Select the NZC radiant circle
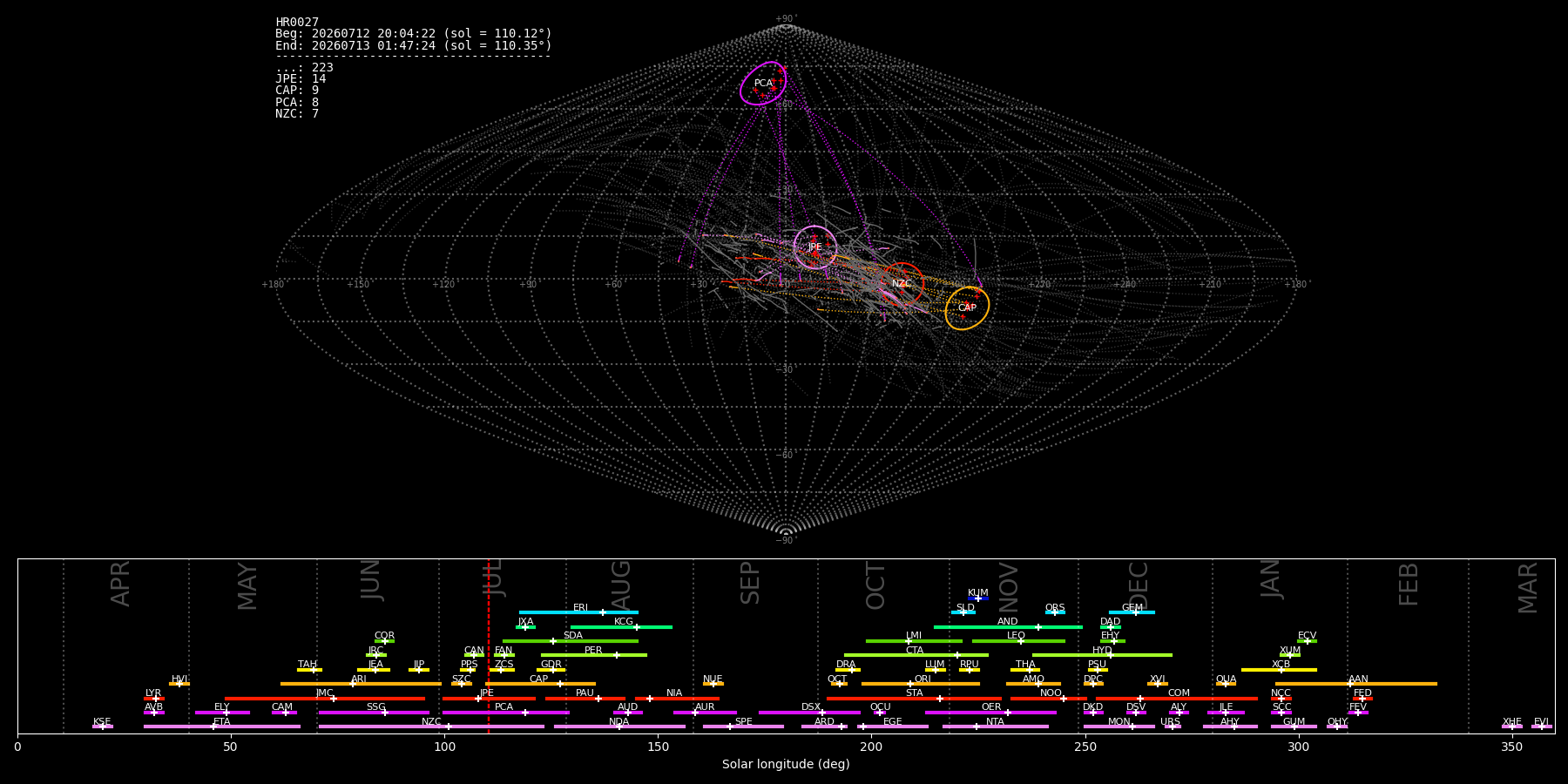The height and width of the screenshot is (784, 1568). click(902, 284)
